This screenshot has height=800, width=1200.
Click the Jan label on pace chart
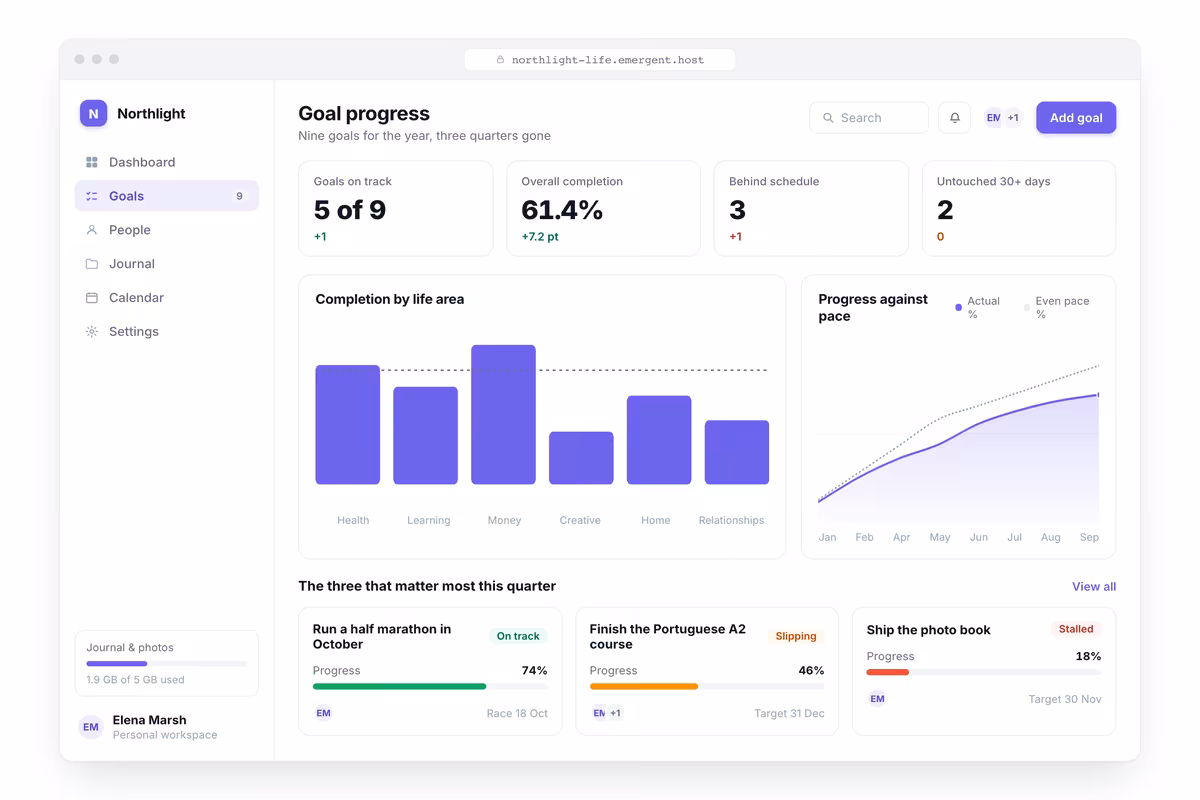(x=827, y=537)
